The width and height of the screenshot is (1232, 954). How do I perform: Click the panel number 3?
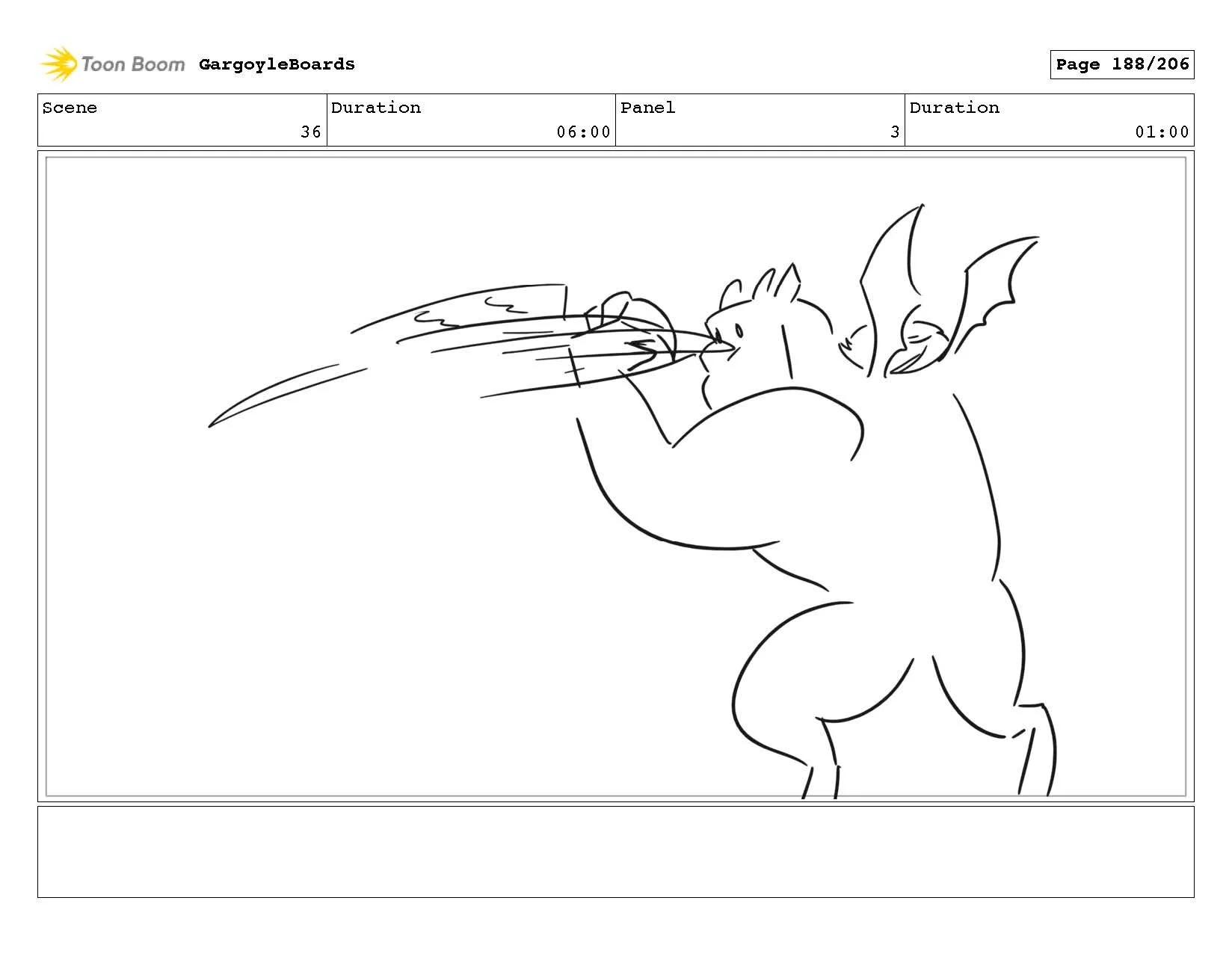[895, 132]
